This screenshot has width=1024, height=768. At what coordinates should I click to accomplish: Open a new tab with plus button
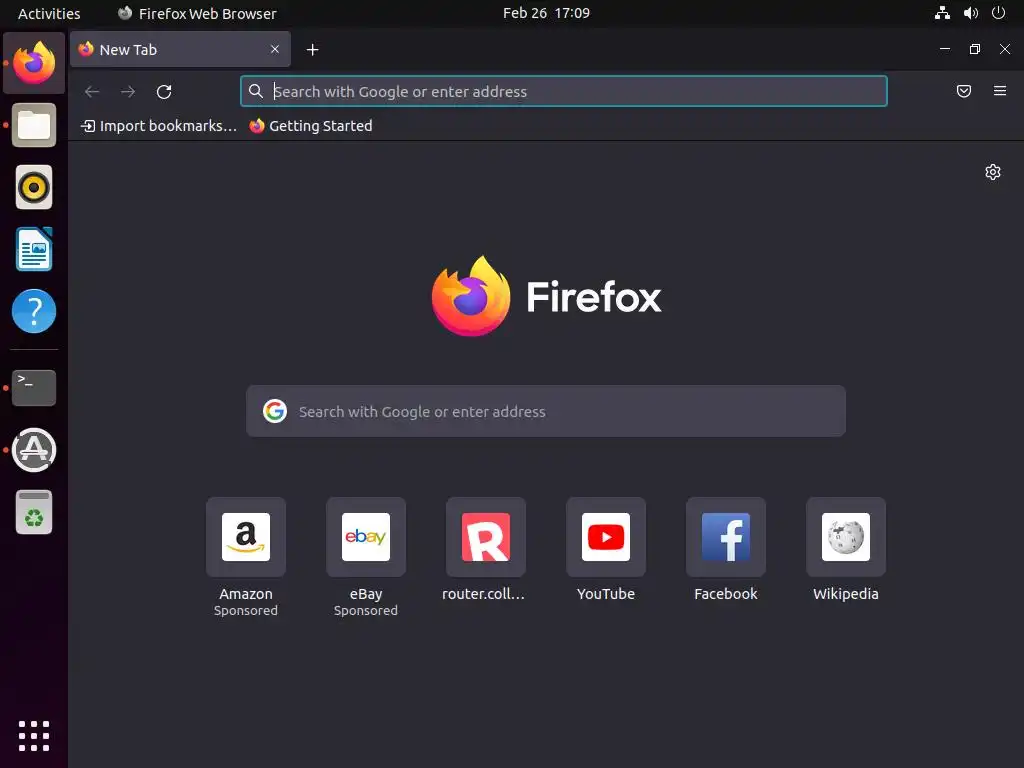pyautogui.click(x=312, y=50)
